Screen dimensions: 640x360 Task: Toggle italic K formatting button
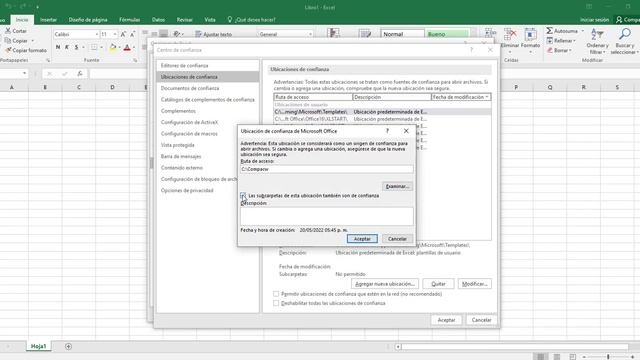(x=67, y=48)
